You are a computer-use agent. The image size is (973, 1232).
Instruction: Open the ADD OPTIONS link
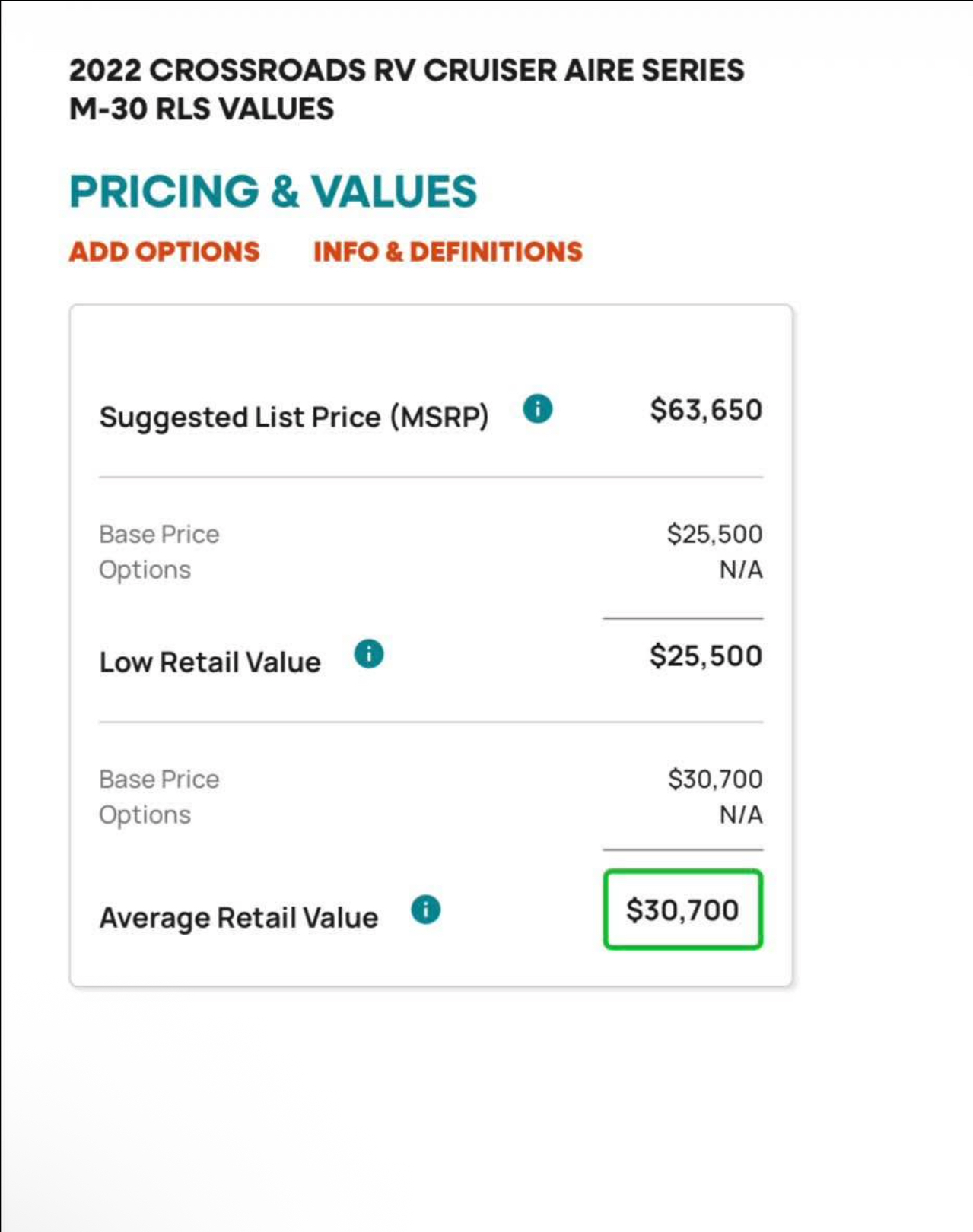tap(164, 252)
